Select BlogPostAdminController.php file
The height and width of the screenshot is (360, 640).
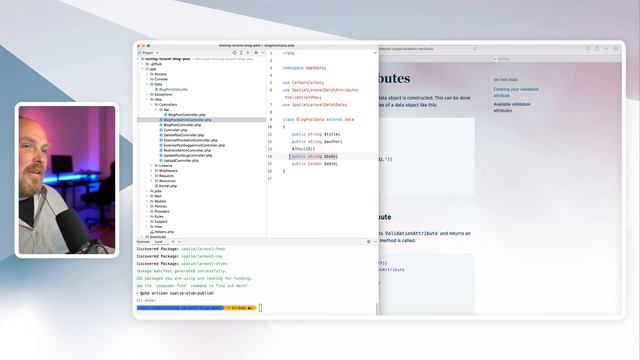tap(185, 120)
